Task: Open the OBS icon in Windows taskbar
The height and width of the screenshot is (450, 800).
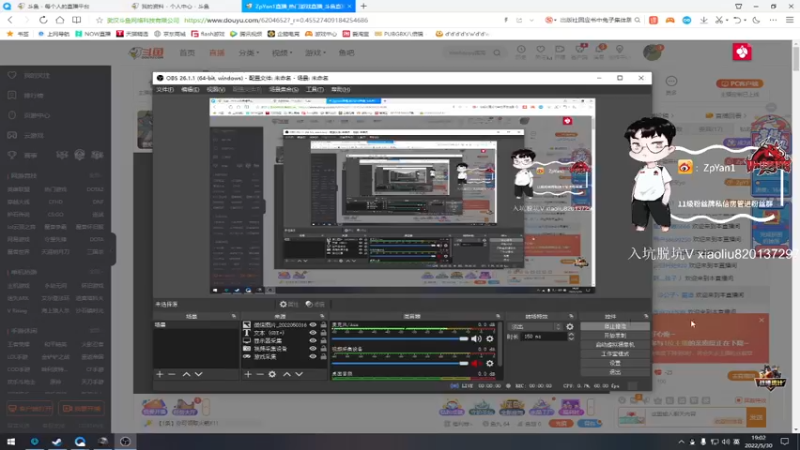Action: pos(125,441)
